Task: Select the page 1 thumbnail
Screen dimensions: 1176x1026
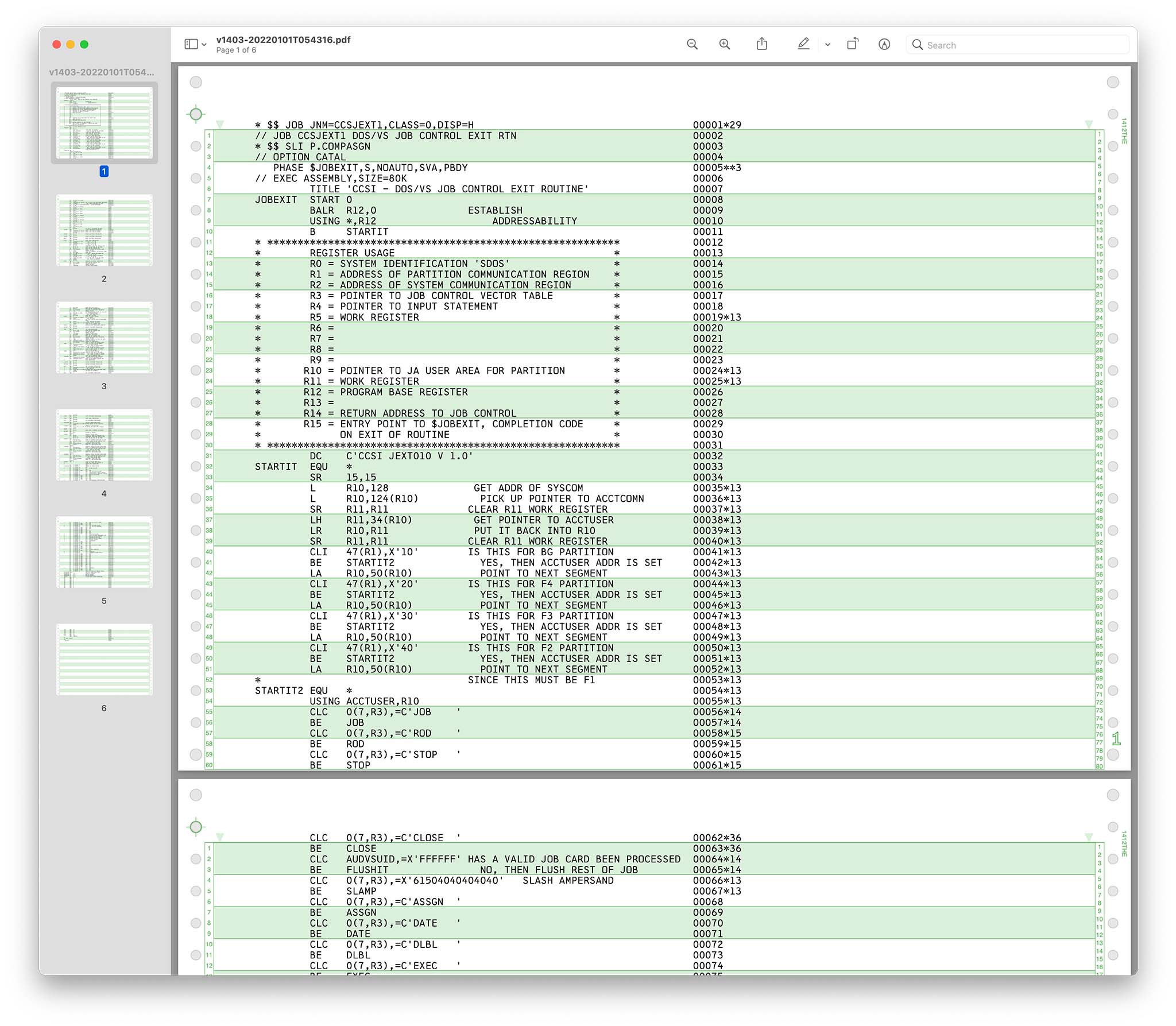Action: pyautogui.click(x=104, y=123)
